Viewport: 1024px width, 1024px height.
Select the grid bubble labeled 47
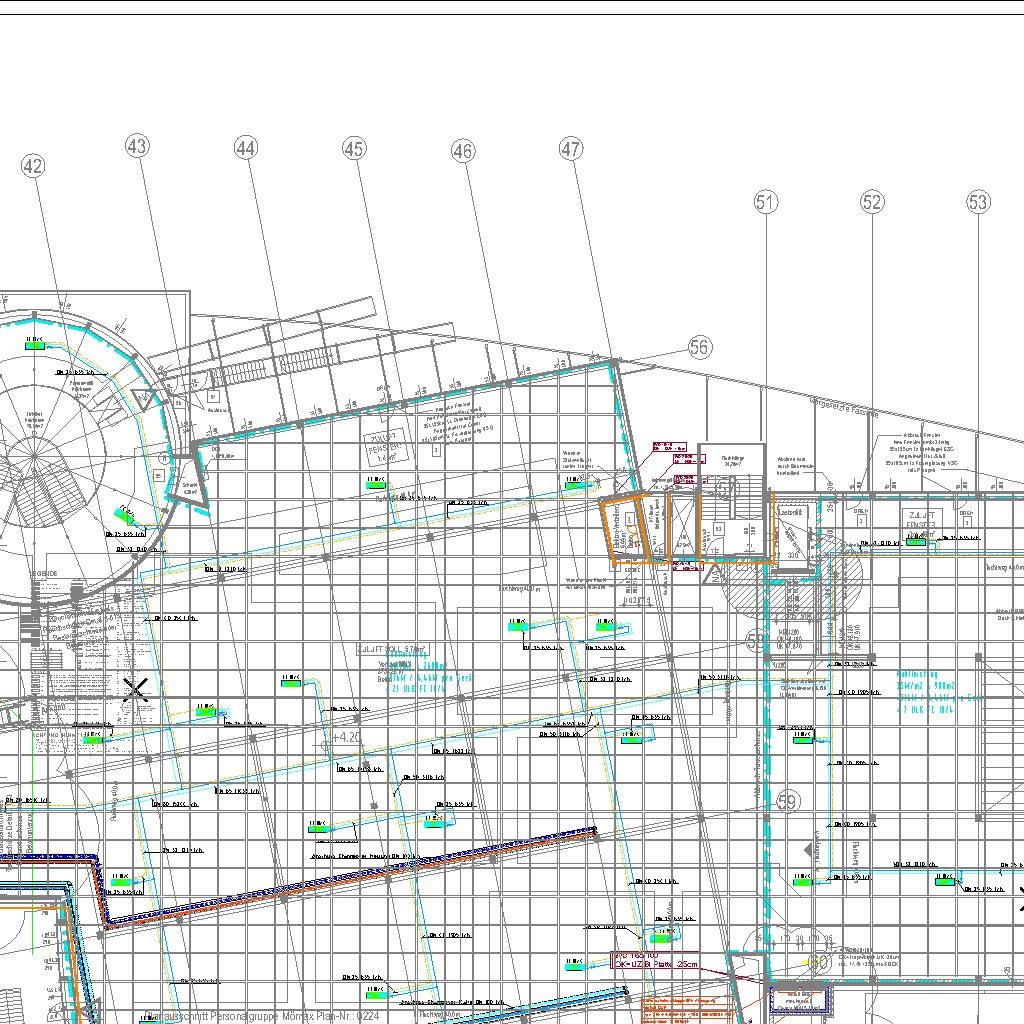[x=570, y=150]
